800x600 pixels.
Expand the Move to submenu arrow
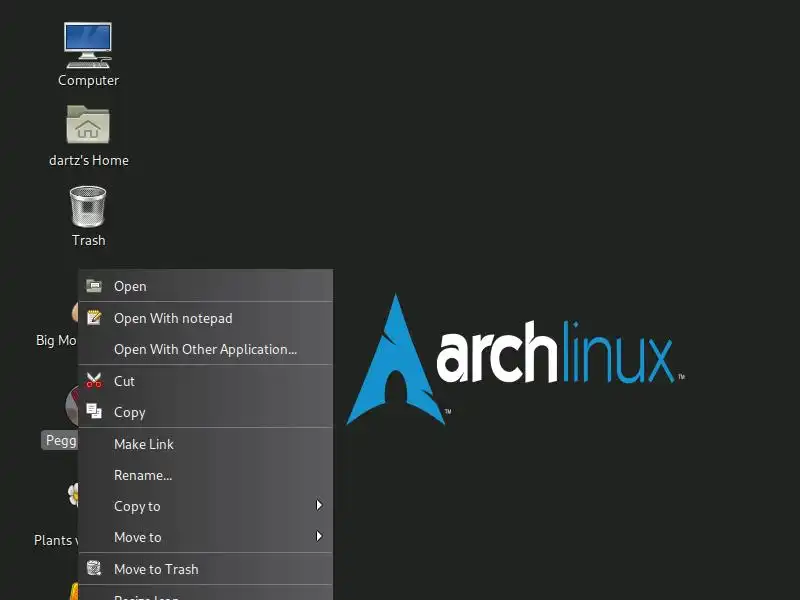pos(319,536)
